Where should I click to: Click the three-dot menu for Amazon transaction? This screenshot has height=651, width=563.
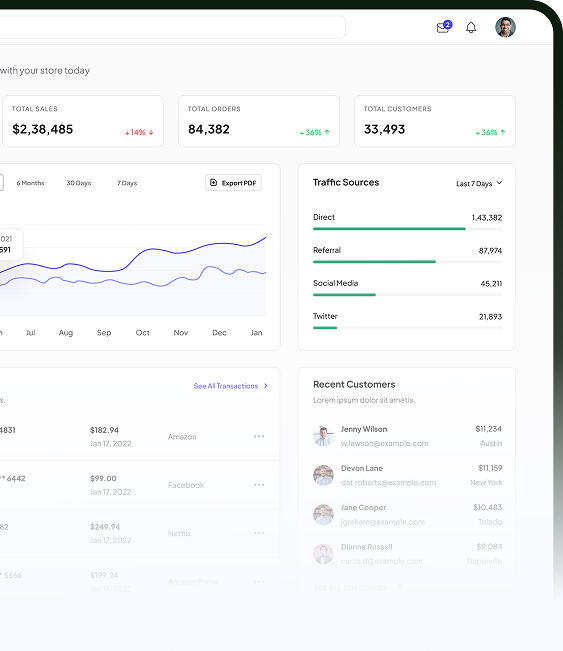pyautogui.click(x=259, y=436)
